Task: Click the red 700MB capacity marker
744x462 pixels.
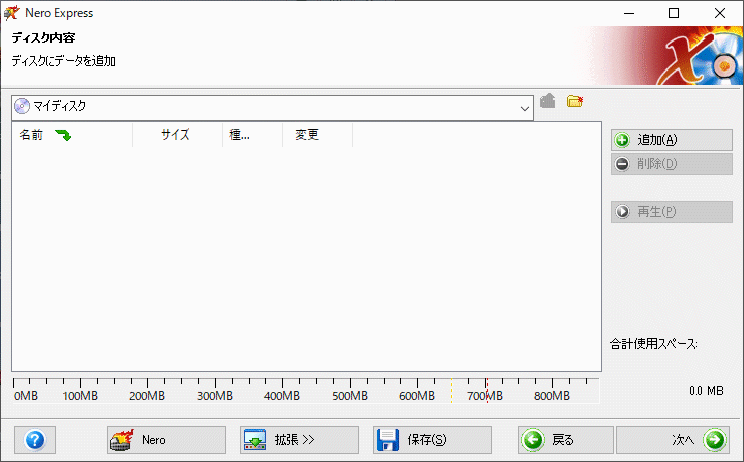Action: pyautogui.click(x=487, y=390)
